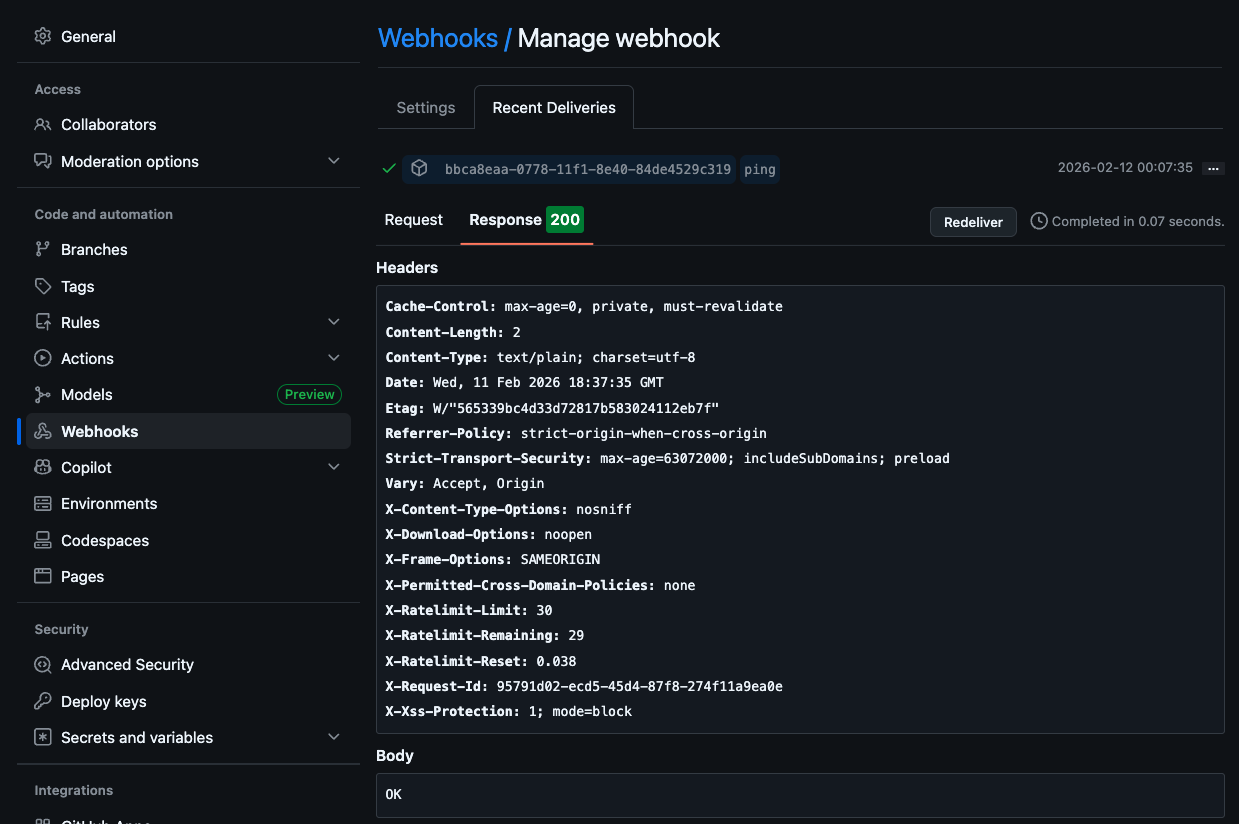This screenshot has height=824, width=1239.
Task: Click the Collaborators people icon
Action: point(42,125)
